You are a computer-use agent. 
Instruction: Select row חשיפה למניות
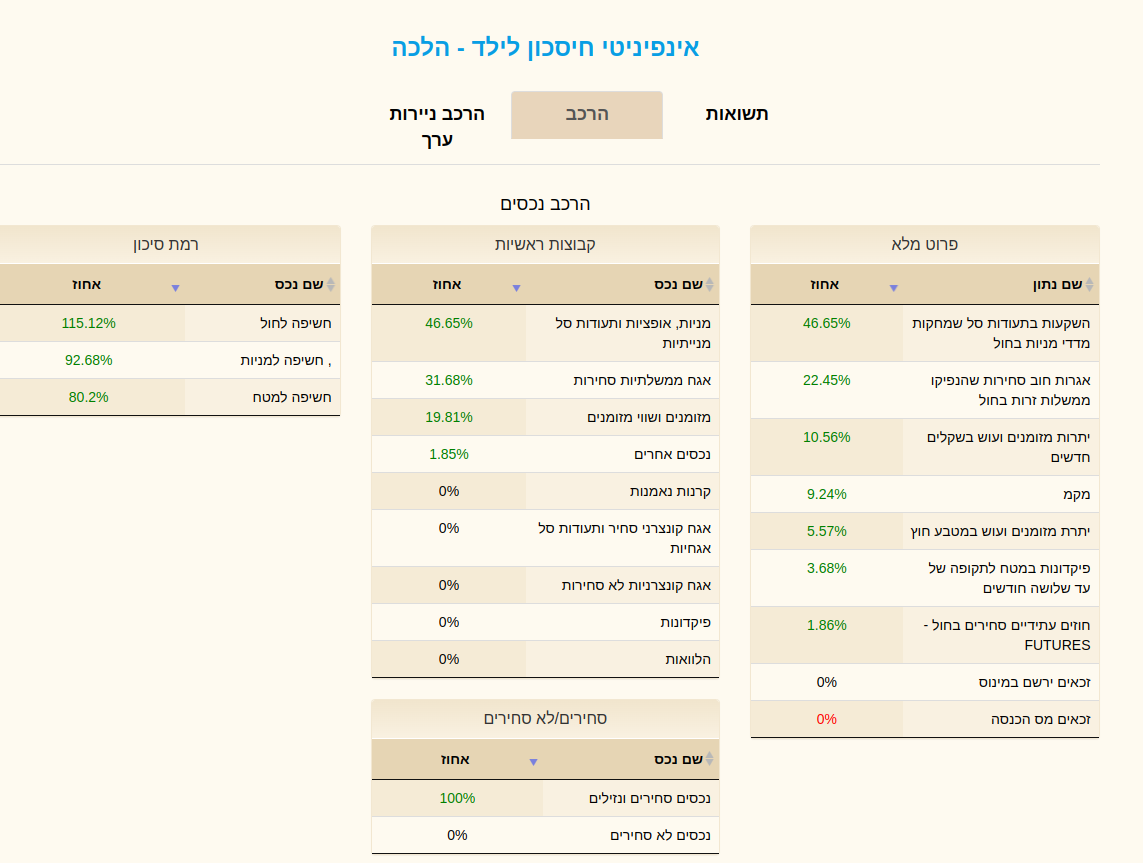point(170,360)
